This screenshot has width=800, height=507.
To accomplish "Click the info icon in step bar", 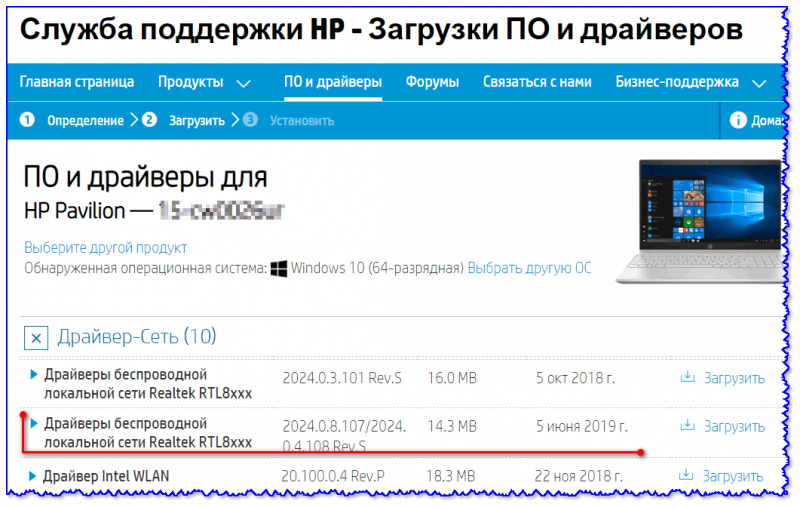I will coord(738,120).
